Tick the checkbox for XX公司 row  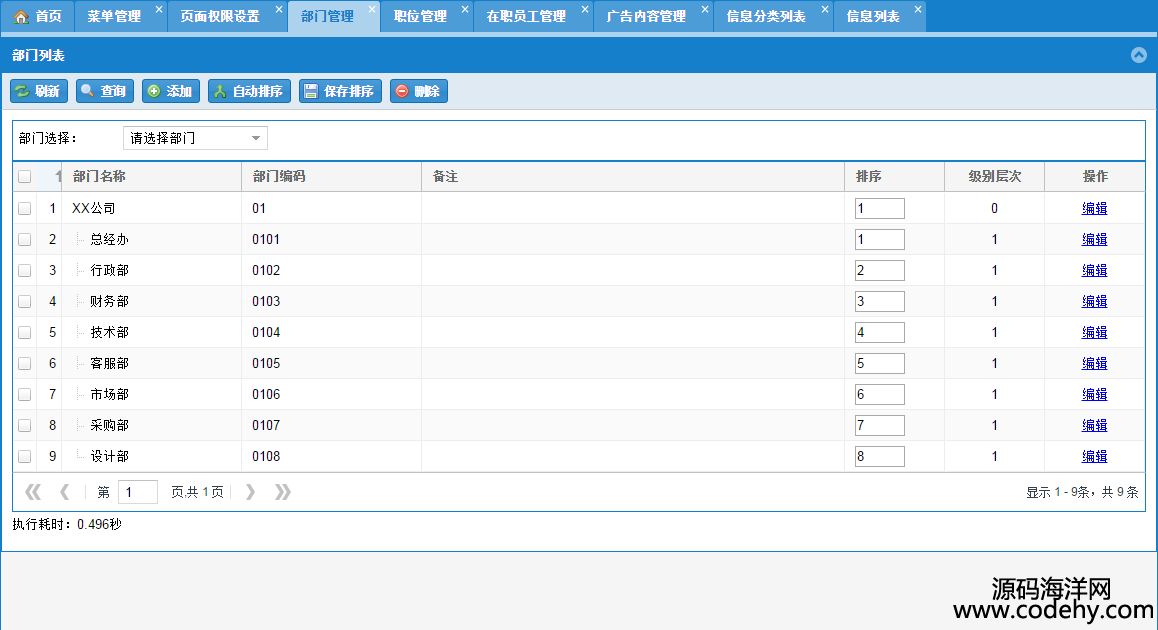pyautogui.click(x=25, y=209)
